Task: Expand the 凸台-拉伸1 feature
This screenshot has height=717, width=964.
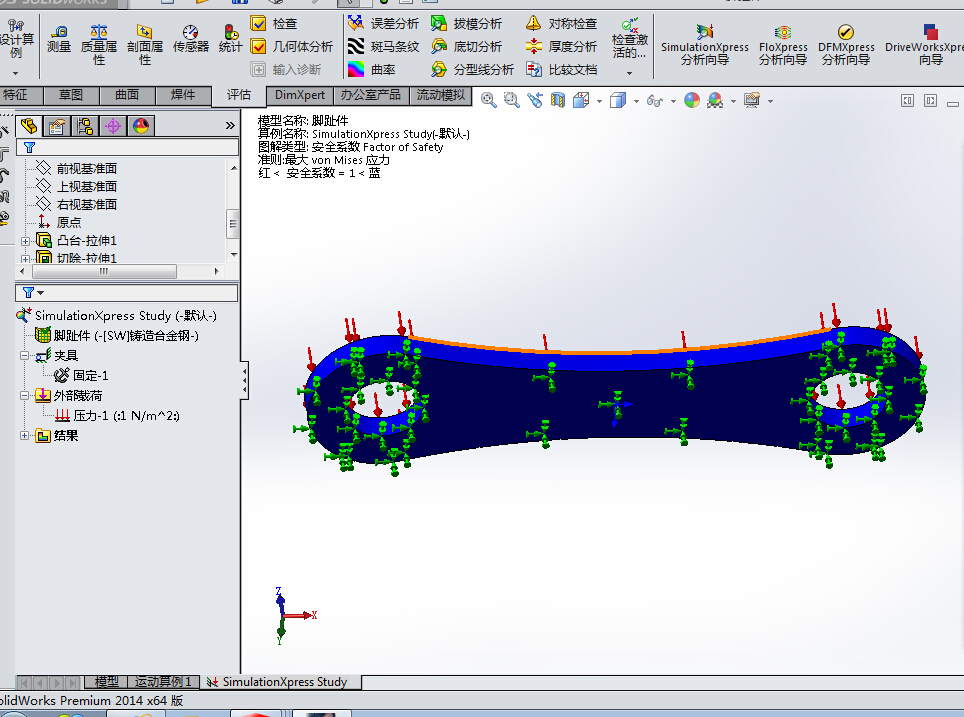Action: pos(25,241)
